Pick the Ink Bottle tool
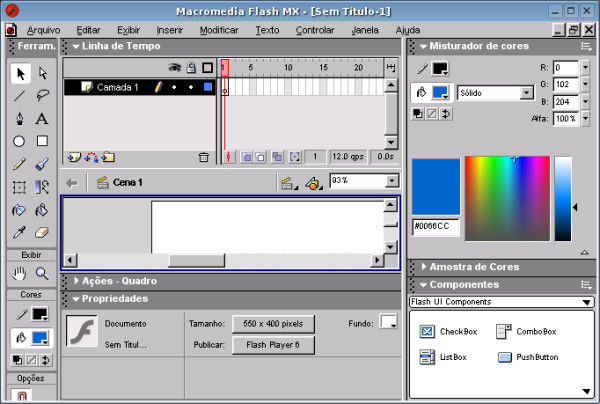 tap(20, 210)
